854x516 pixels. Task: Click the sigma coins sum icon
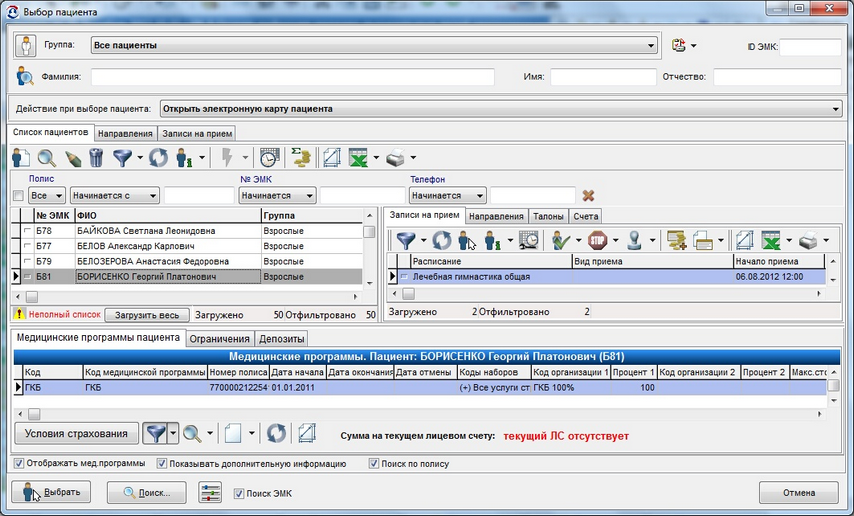(x=301, y=157)
